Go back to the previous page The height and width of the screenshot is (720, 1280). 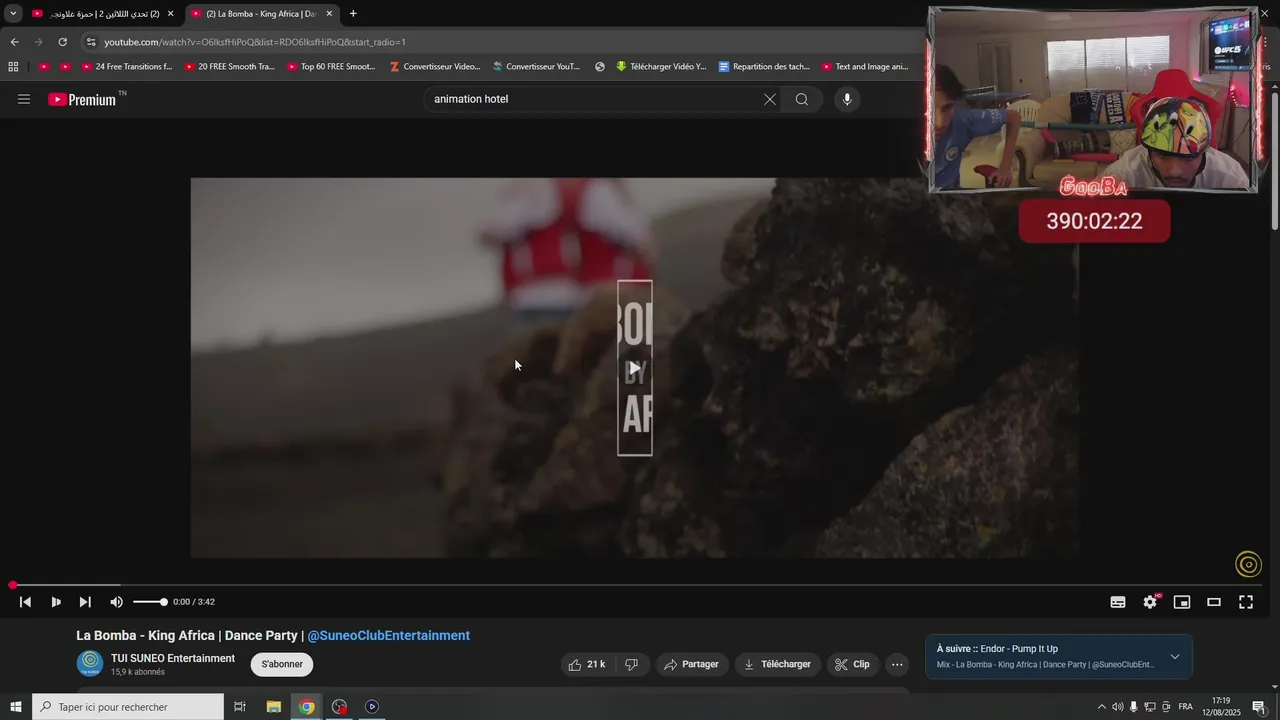tap(14, 42)
